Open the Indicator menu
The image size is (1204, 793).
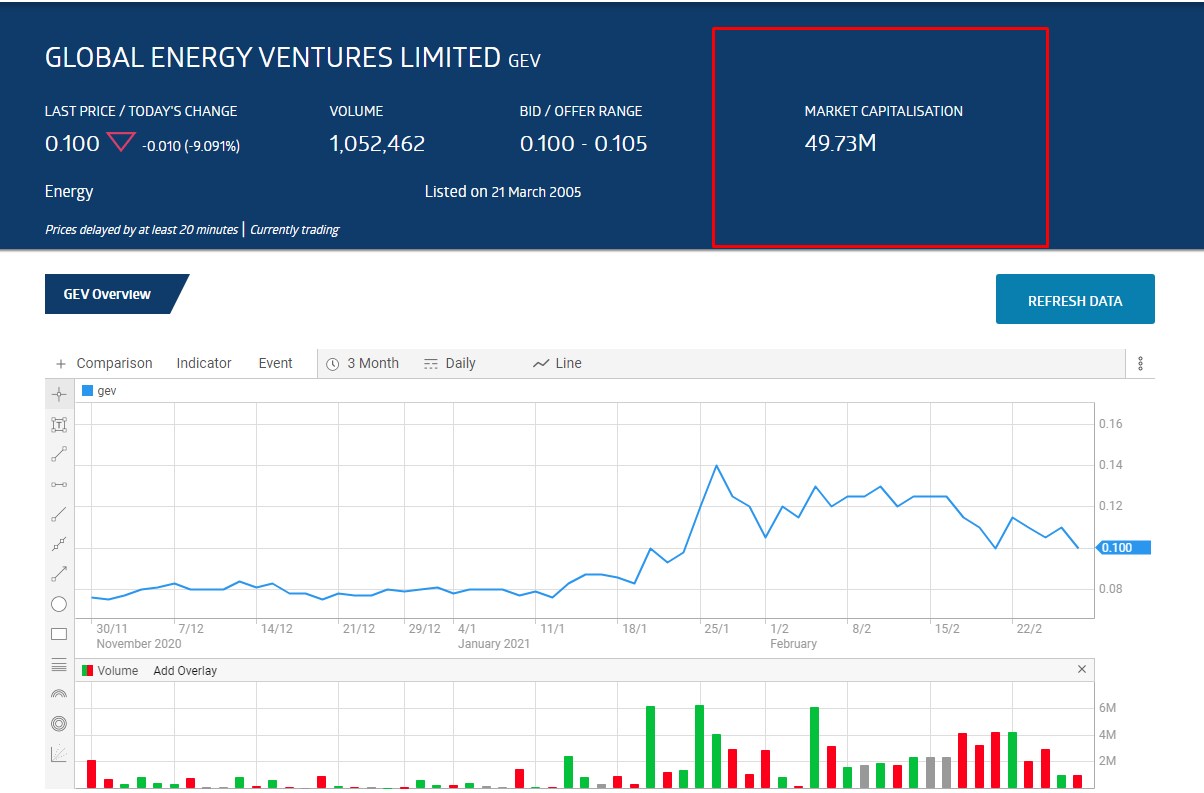click(204, 363)
